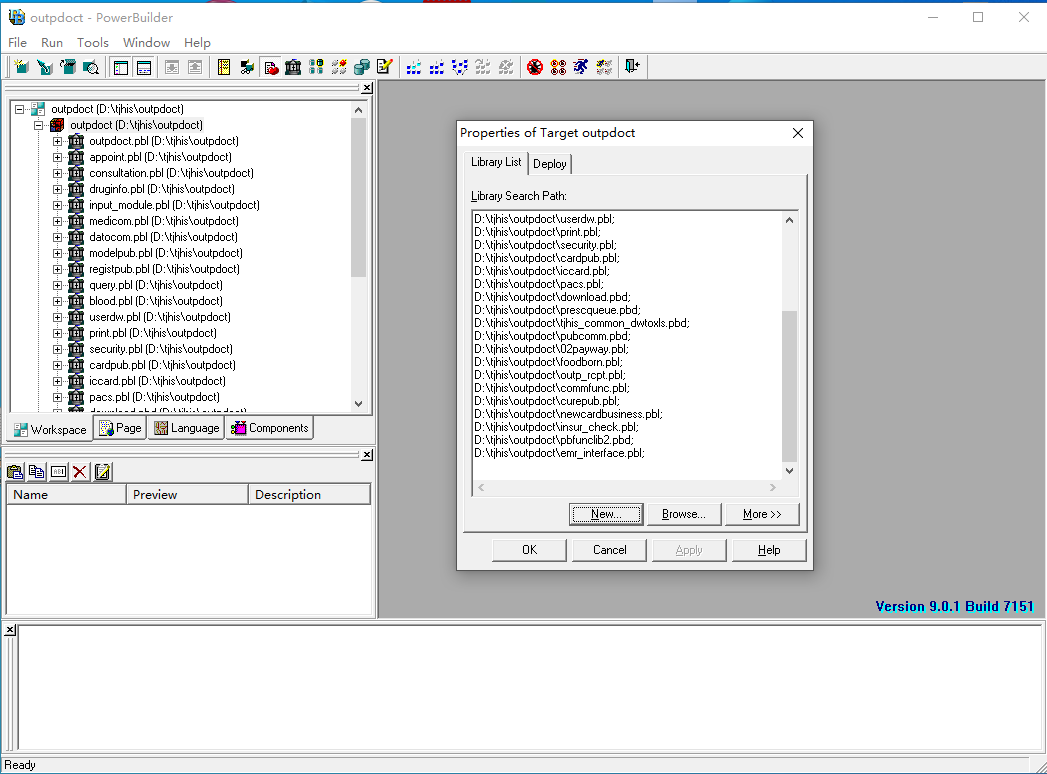Viewport: 1047px width, 774px height.
Task: Click the Open object toolbar icon
Action: (67, 67)
